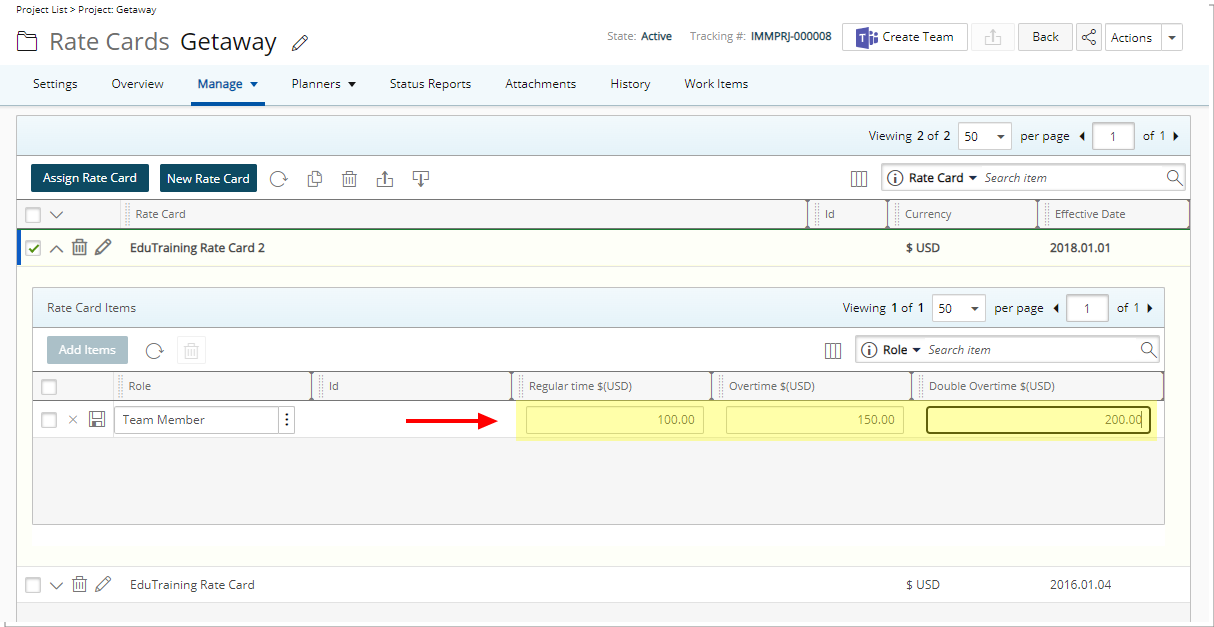Uncheck the EduTraining Rate Card 2 checkbox

(33, 248)
